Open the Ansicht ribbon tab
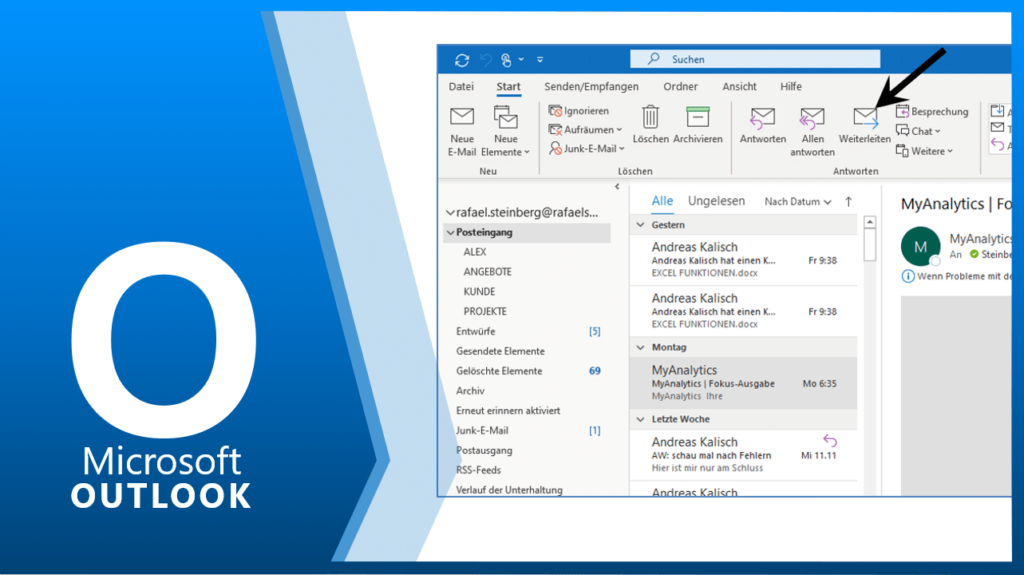 pos(739,86)
